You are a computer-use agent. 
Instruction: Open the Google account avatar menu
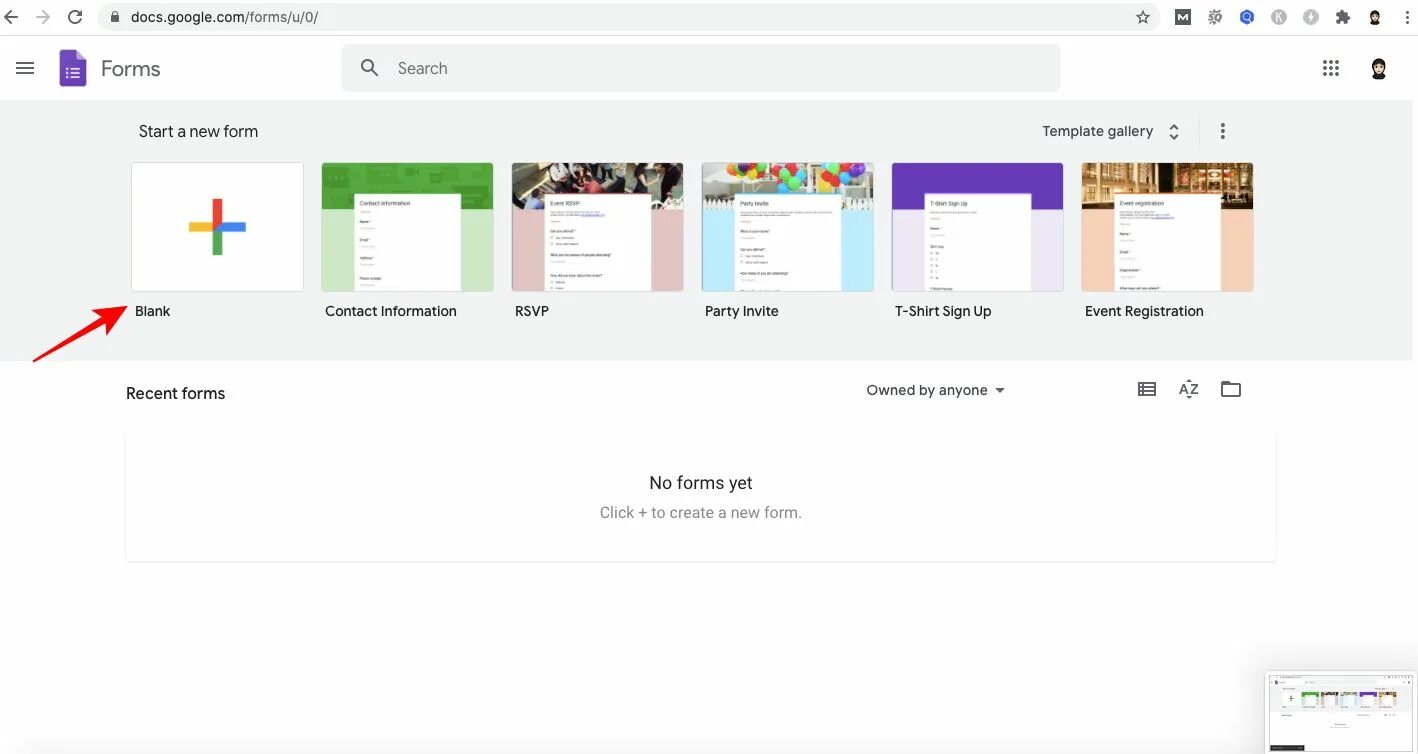pos(1379,68)
